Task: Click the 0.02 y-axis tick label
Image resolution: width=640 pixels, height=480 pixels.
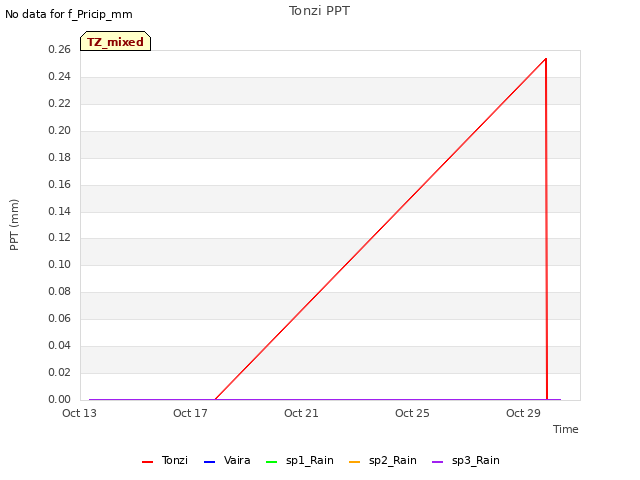Action: click(x=60, y=372)
